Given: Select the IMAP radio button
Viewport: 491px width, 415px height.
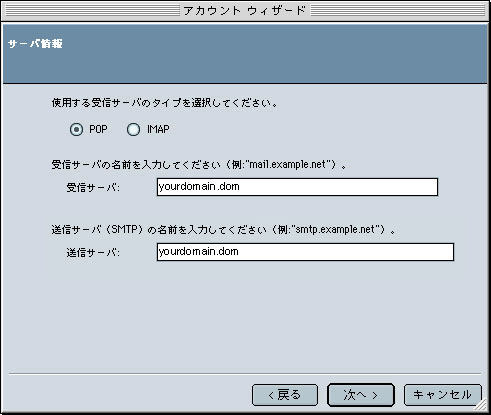Looking at the screenshot, I should point(133,129).
